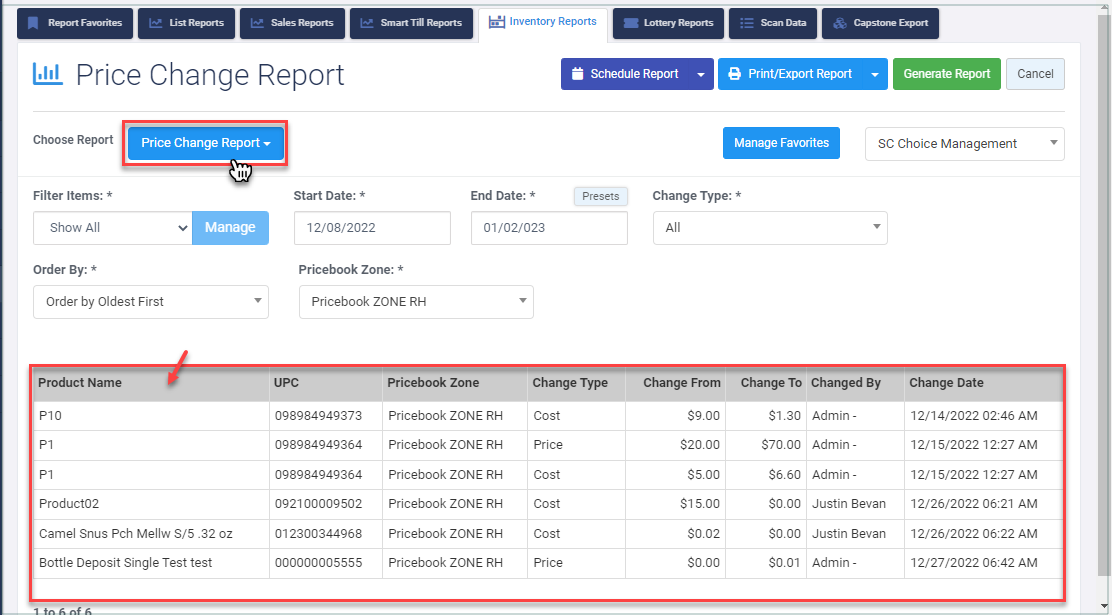Image resolution: width=1112 pixels, height=615 pixels.
Task: Click UPC 092100009502 cell
Action: pyautogui.click(x=326, y=504)
